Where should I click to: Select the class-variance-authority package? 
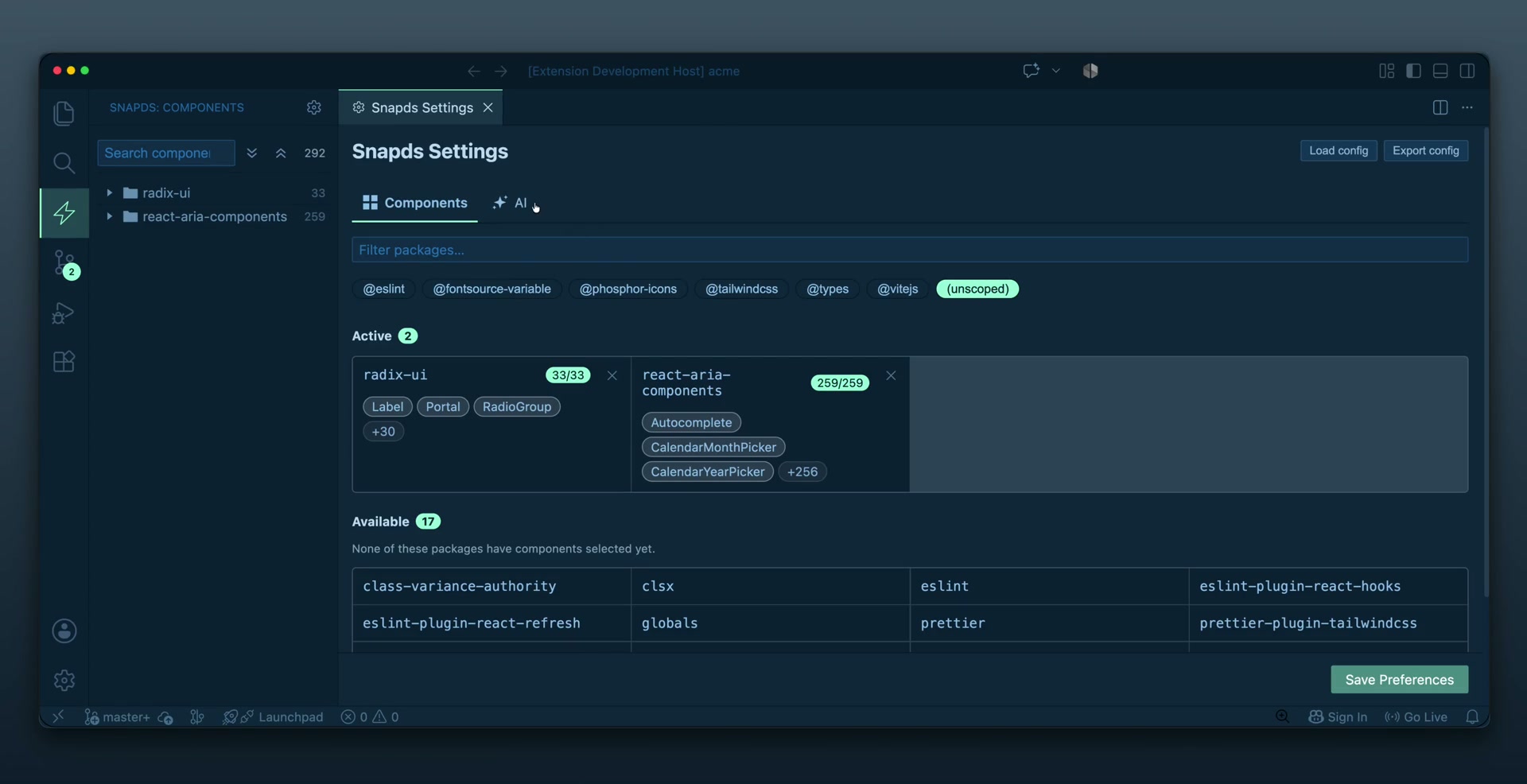point(492,586)
